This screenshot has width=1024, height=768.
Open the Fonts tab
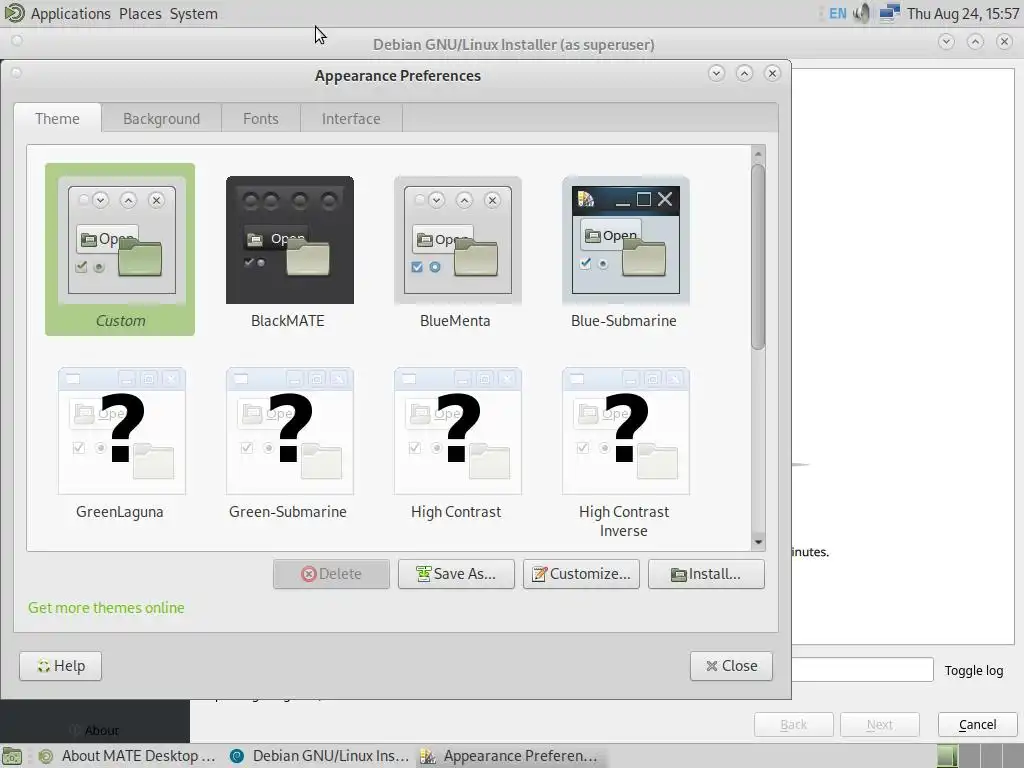(261, 118)
